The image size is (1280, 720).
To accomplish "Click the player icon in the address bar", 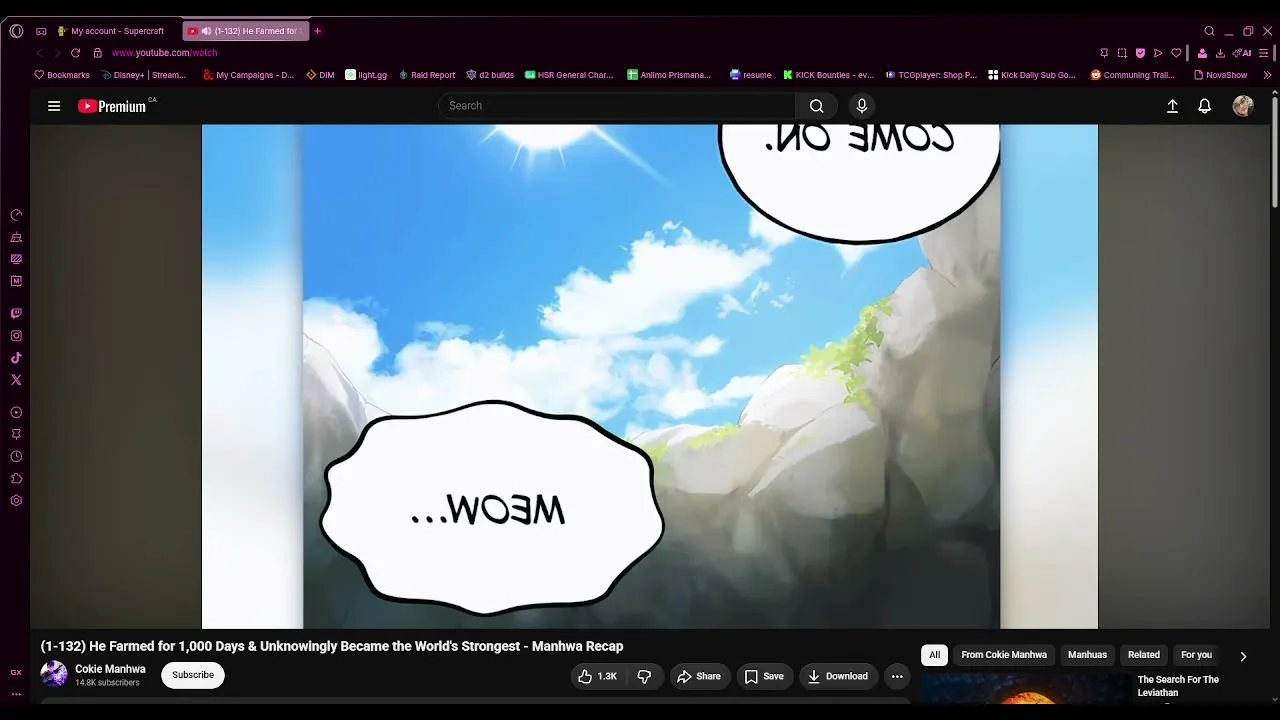I will pyautogui.click(x=1158, y=53).
